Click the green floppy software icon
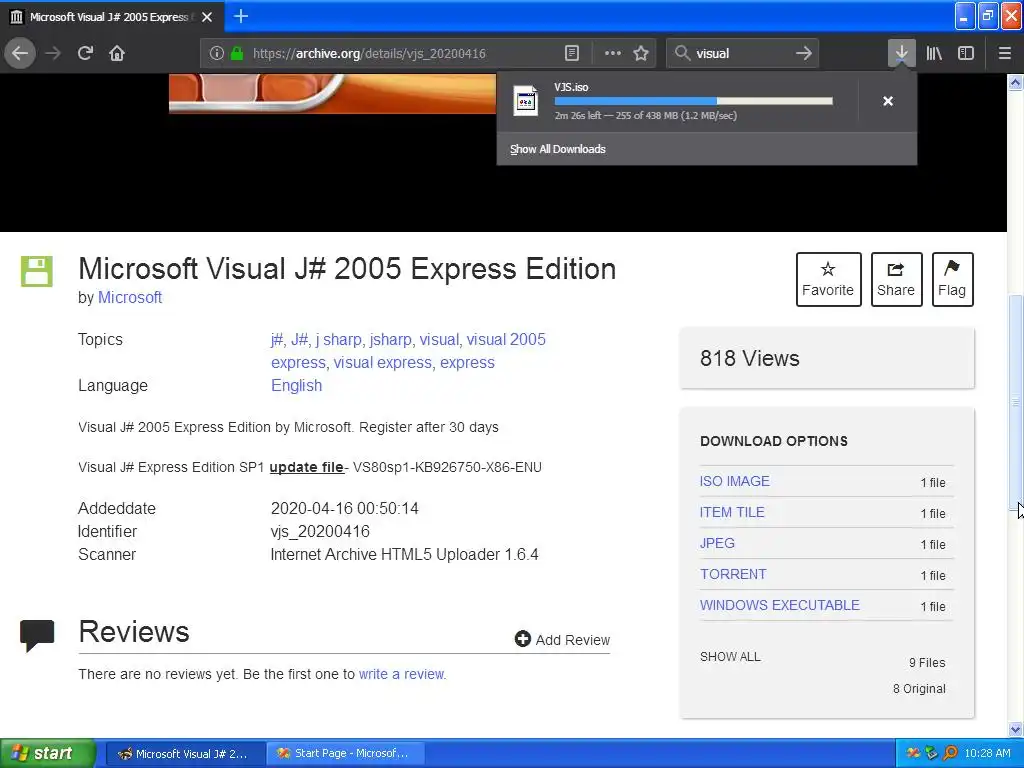Screen dimensions: 1024x768 [37, 271]
